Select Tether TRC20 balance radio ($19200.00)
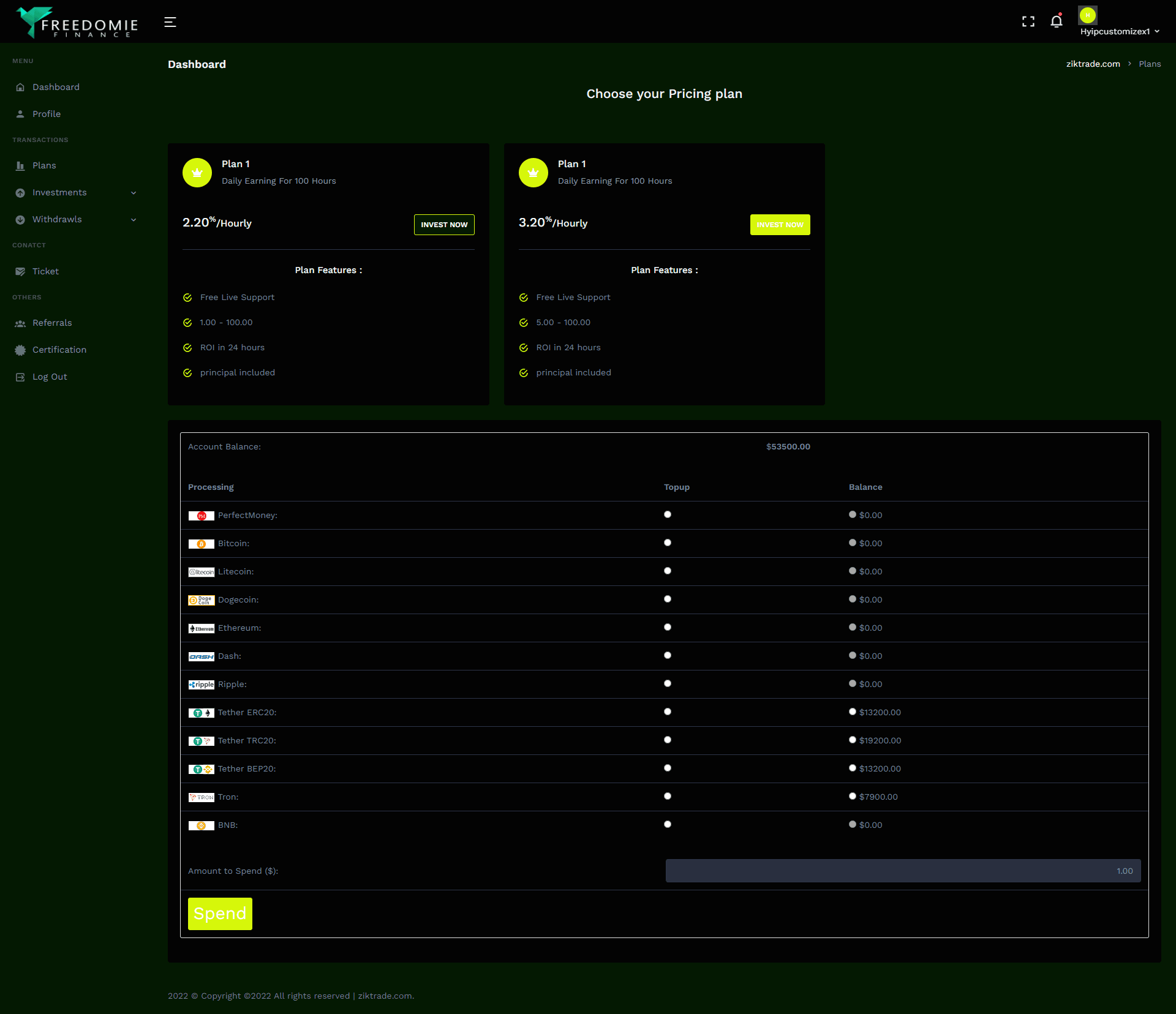Screen dimensions: 1176x1014 853,740
